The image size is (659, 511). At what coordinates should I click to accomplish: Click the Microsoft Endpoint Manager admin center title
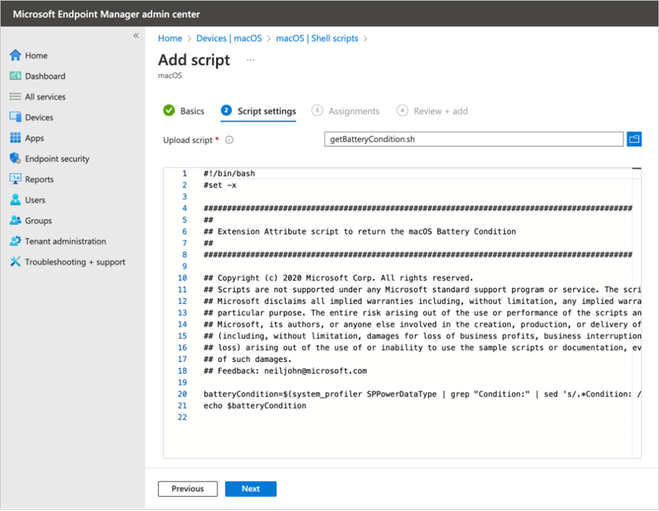[x=106, y=14]
